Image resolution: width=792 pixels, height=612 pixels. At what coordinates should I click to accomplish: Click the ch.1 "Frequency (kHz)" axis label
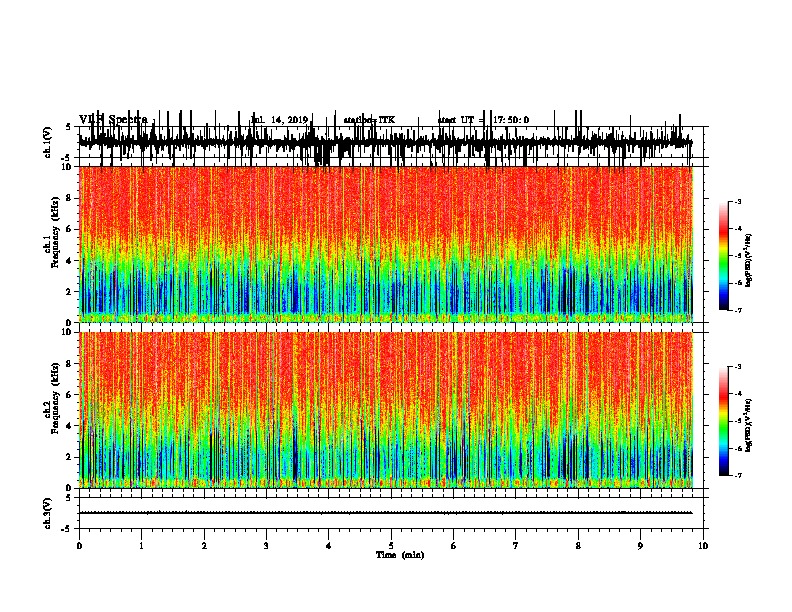click(55, 232)
